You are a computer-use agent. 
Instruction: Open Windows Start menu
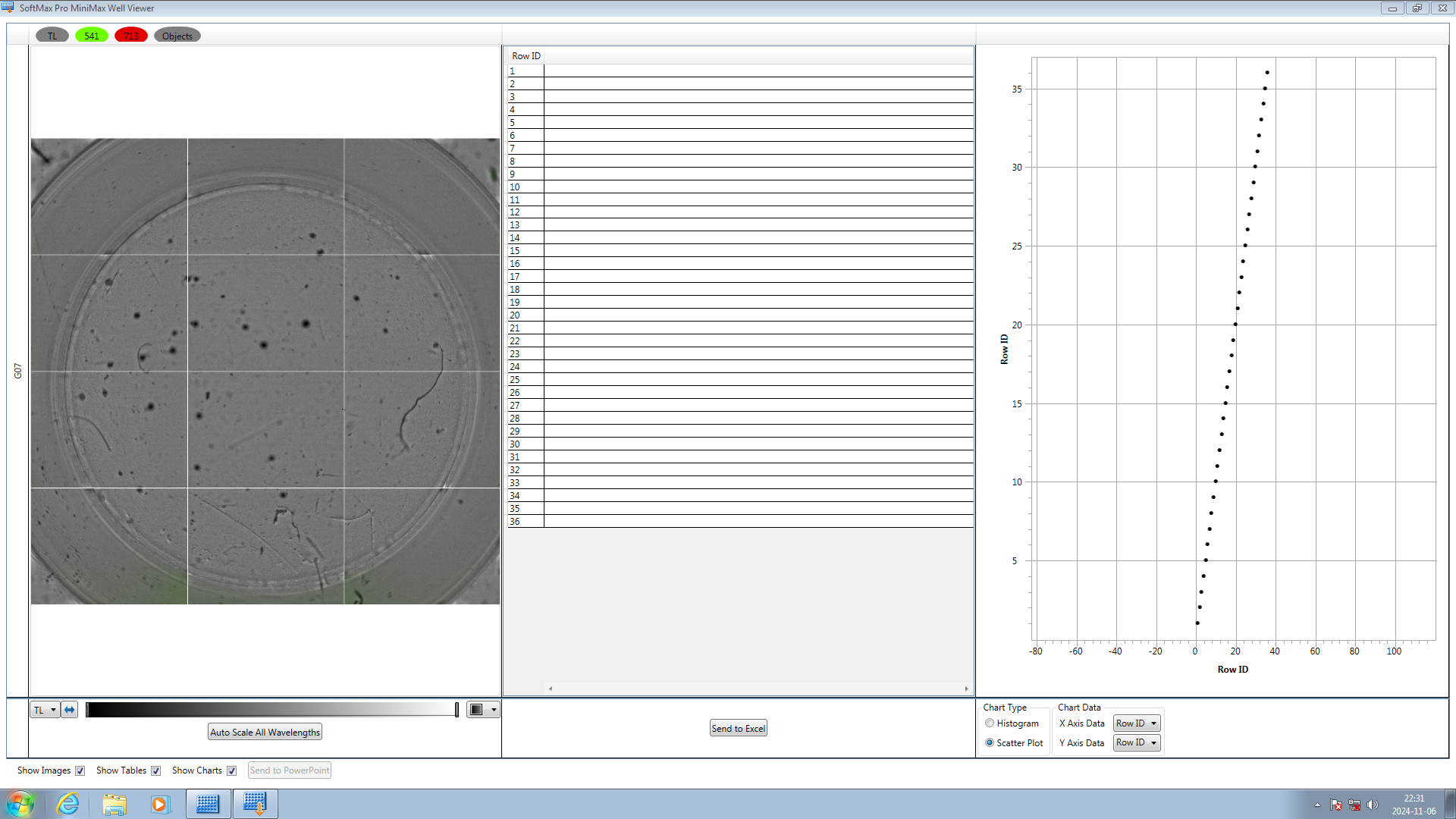(20, 804)
